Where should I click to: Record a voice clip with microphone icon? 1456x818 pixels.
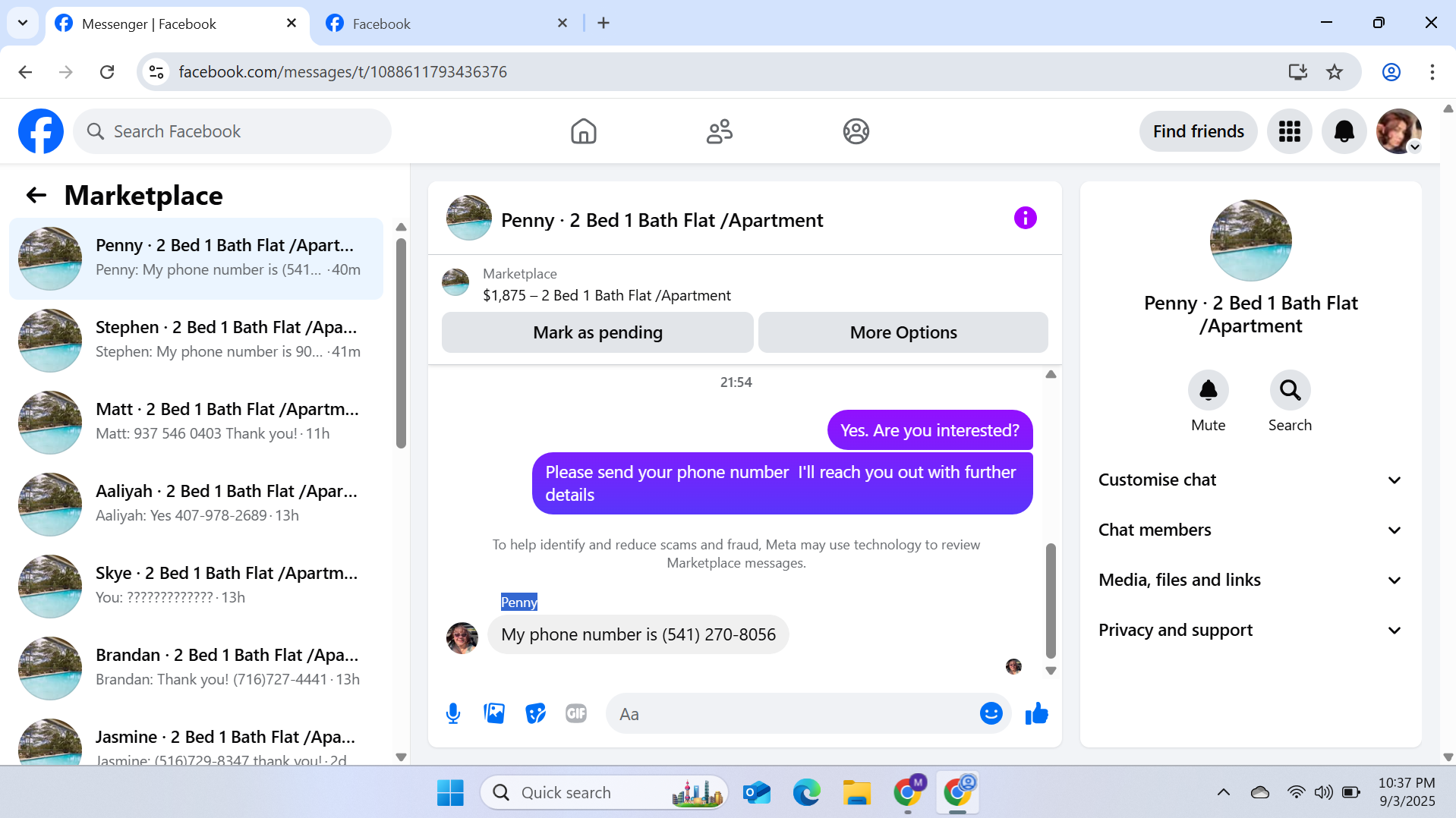[453, 713]
